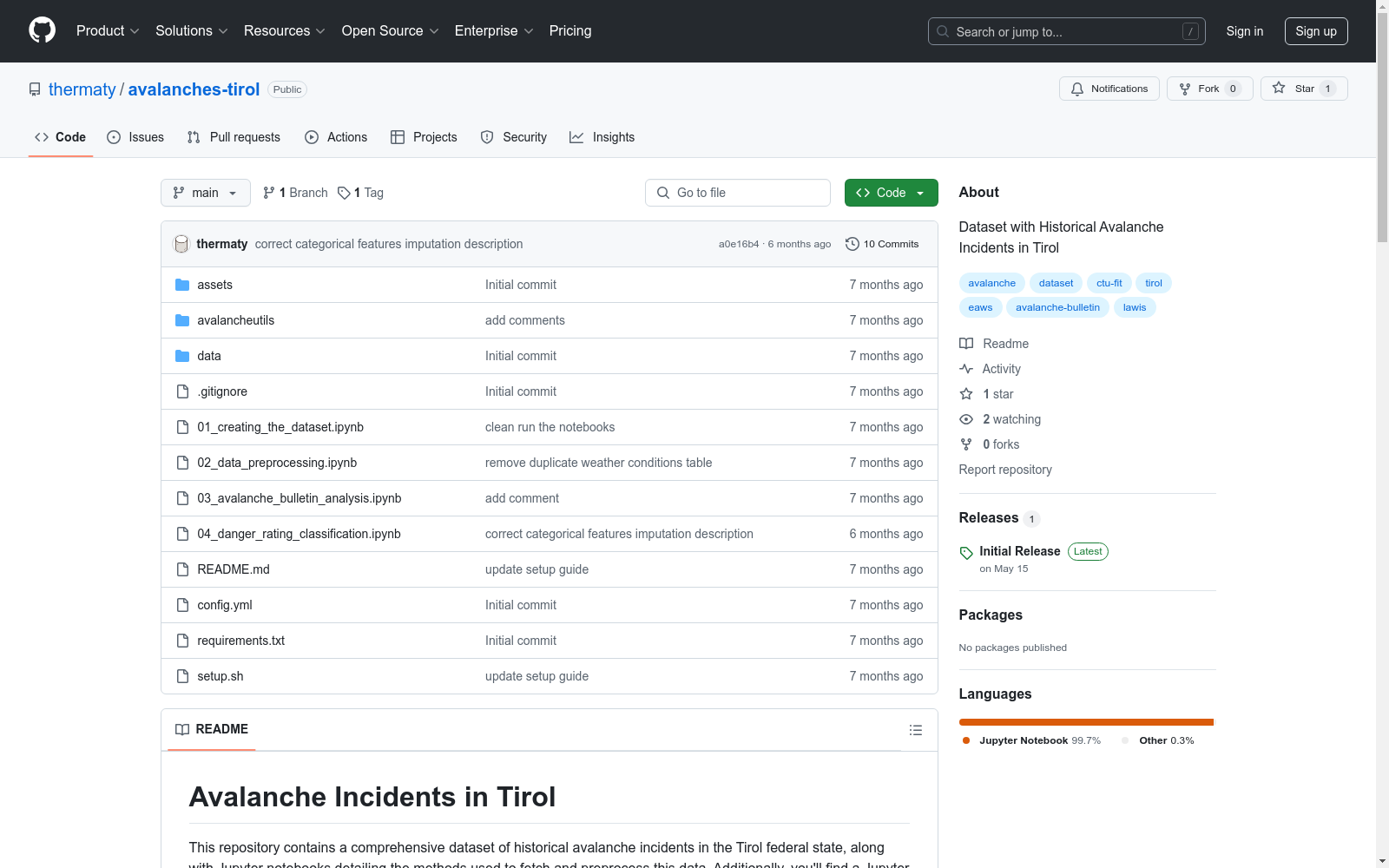This screenshot has height=868, width=1389.
Task: Click the file icon beside config.yml
Action: [x=182, y=605]
